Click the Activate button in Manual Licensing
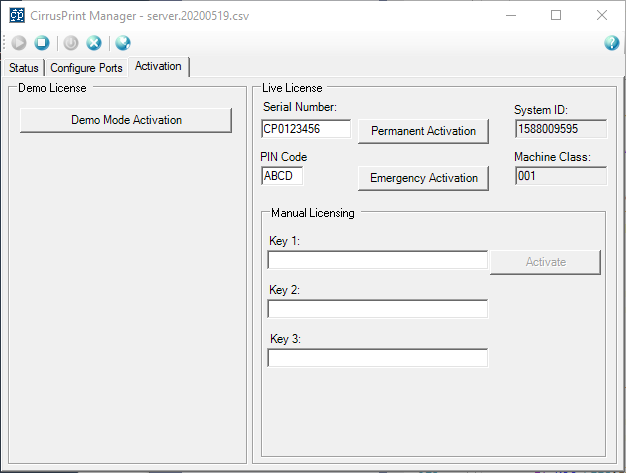Viewport: 626px width, 473px height. coord(545,262)
